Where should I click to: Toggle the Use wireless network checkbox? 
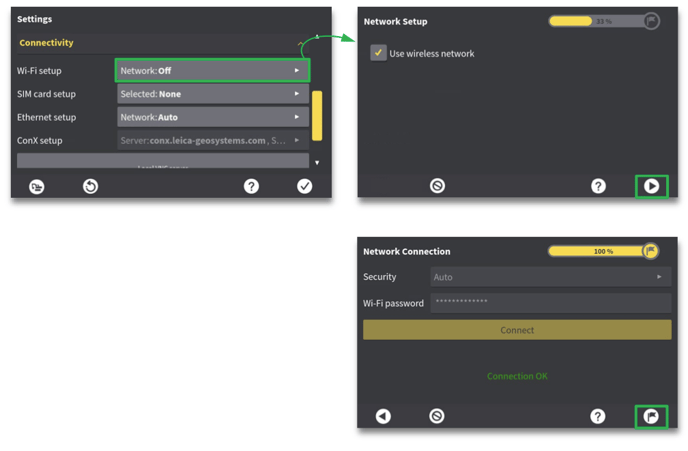(379, 53)
